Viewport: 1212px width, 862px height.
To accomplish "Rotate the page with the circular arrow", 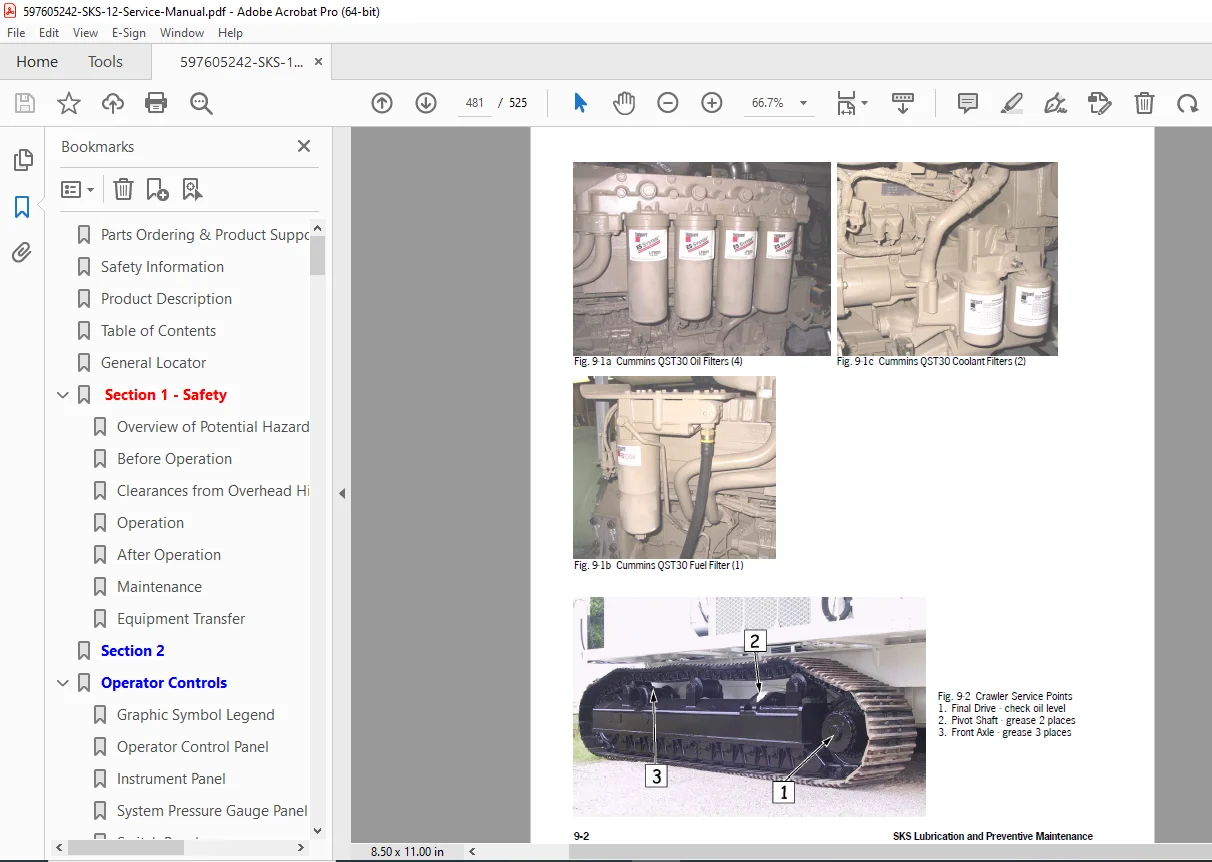I will pyautogui.click(x=1187, y=103).
